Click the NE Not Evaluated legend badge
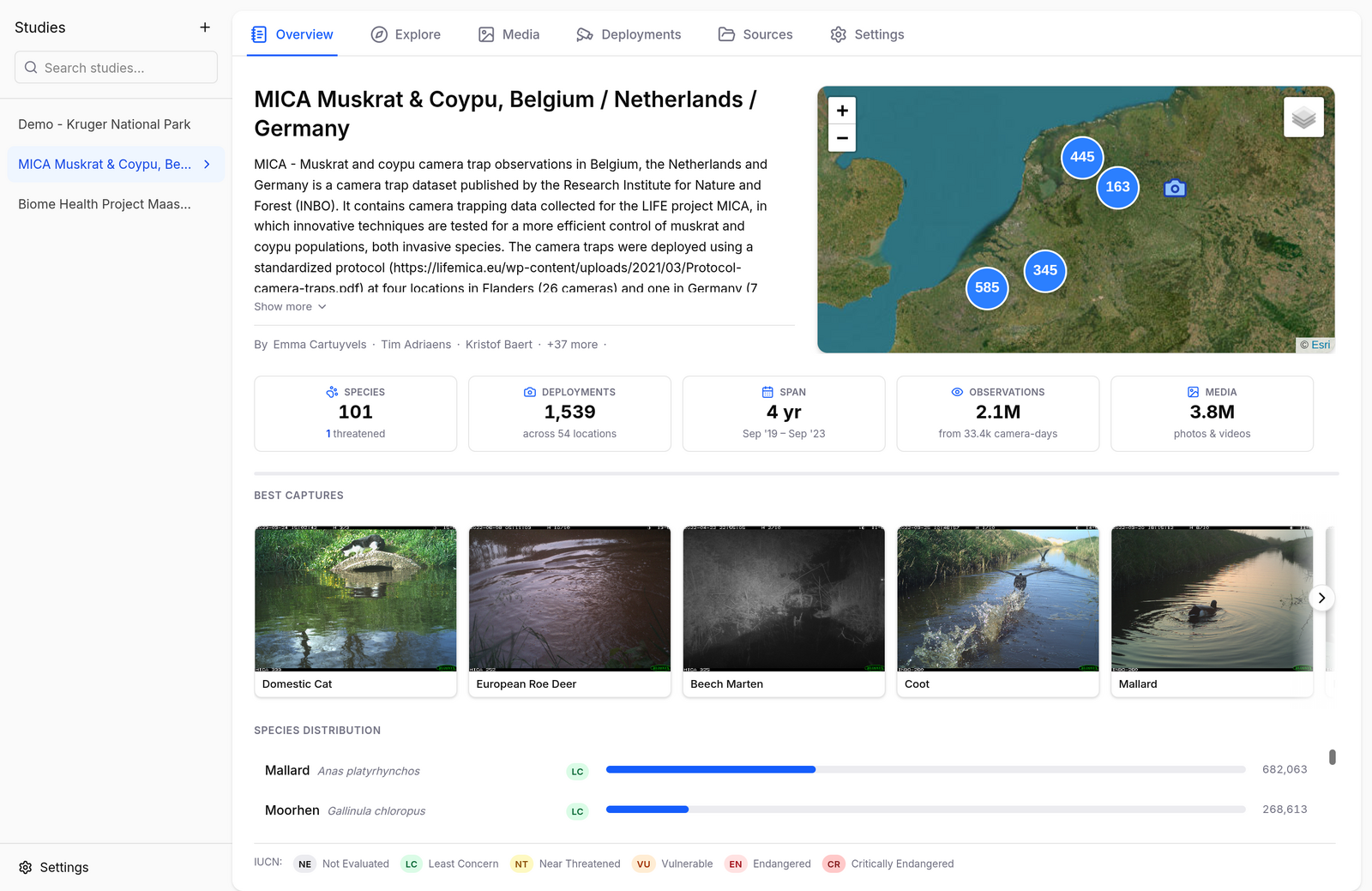The image size is (1372, 891). pos(304,864)
